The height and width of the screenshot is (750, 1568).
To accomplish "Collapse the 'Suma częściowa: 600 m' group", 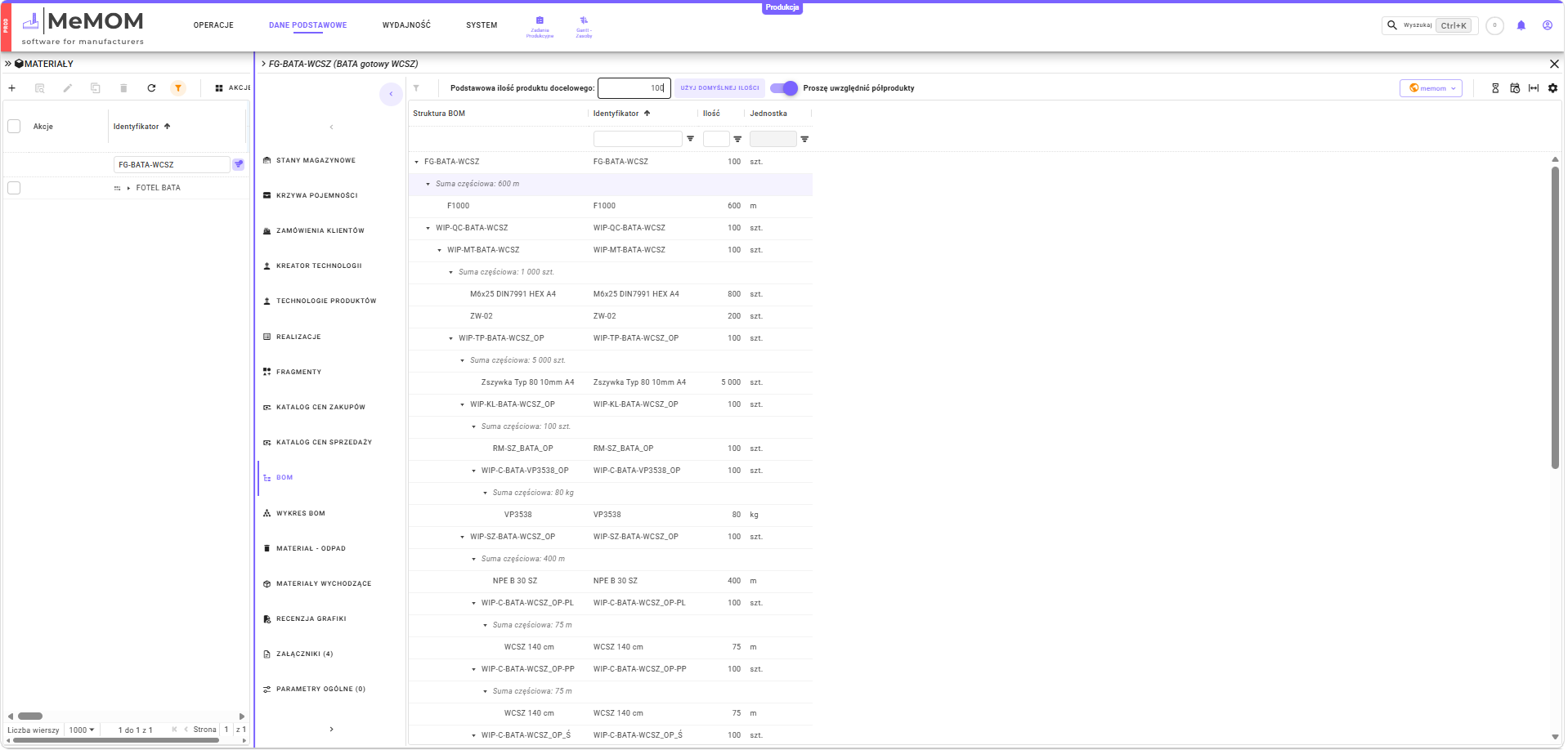I will [428, 184].
